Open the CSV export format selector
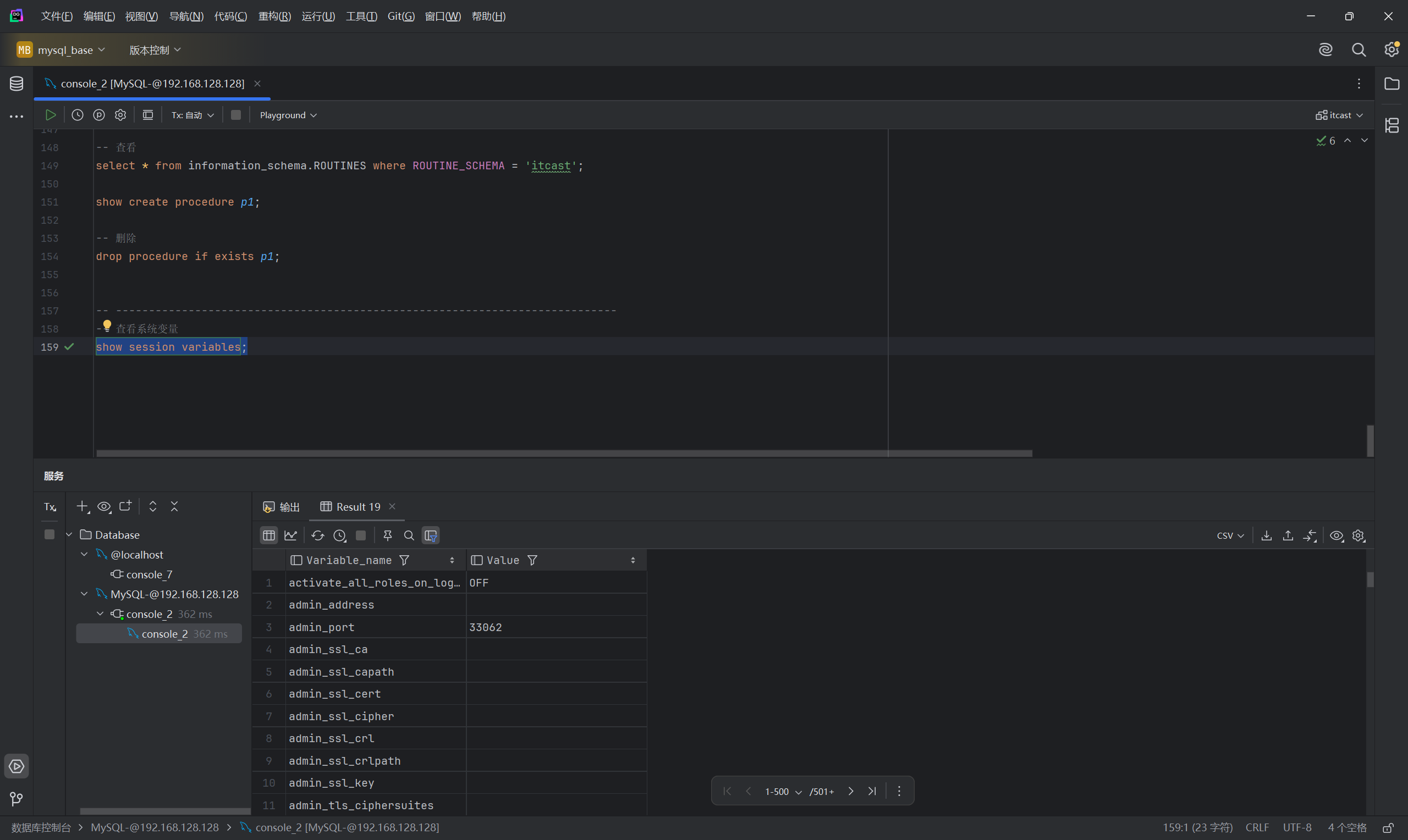This screenshot has width=1408, height=840. point(1230,535)
